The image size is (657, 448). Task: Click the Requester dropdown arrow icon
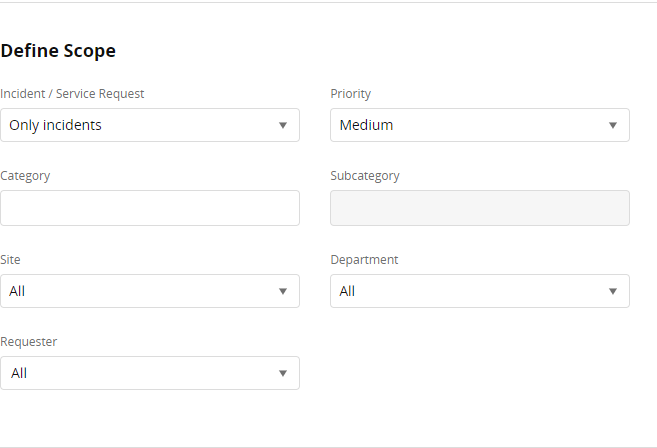(283, 374)
